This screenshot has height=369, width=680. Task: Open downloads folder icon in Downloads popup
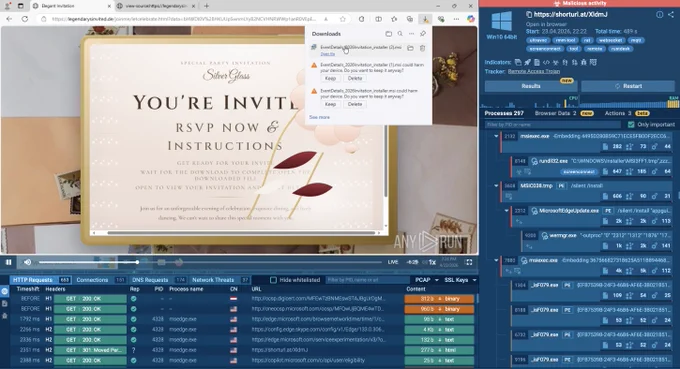tap(389, 34)
